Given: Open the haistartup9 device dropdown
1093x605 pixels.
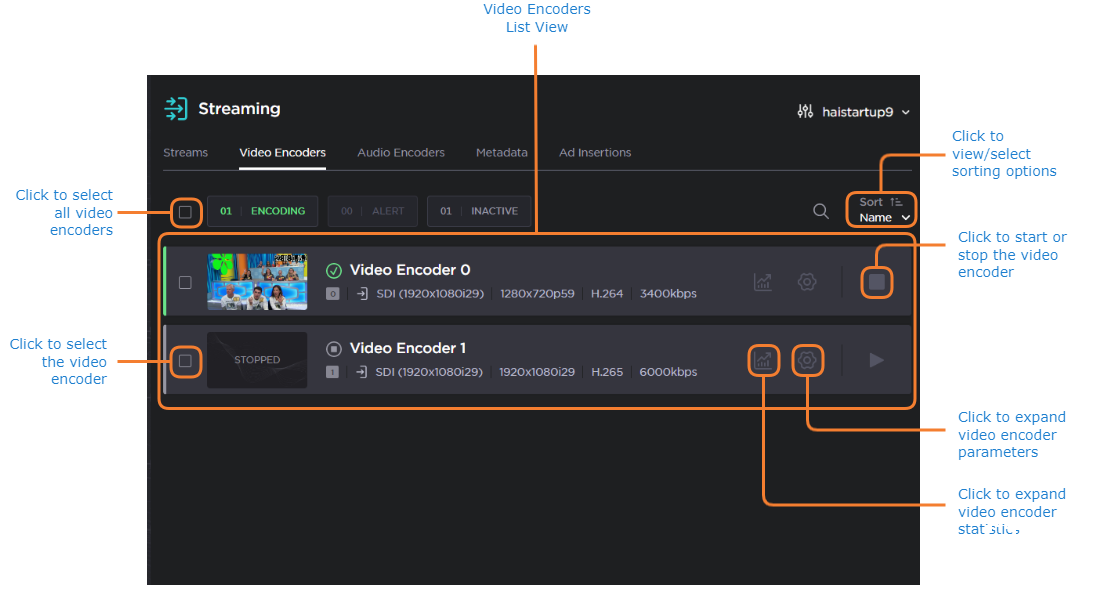Looking at the screenshot, I should [x=854, y=112].
